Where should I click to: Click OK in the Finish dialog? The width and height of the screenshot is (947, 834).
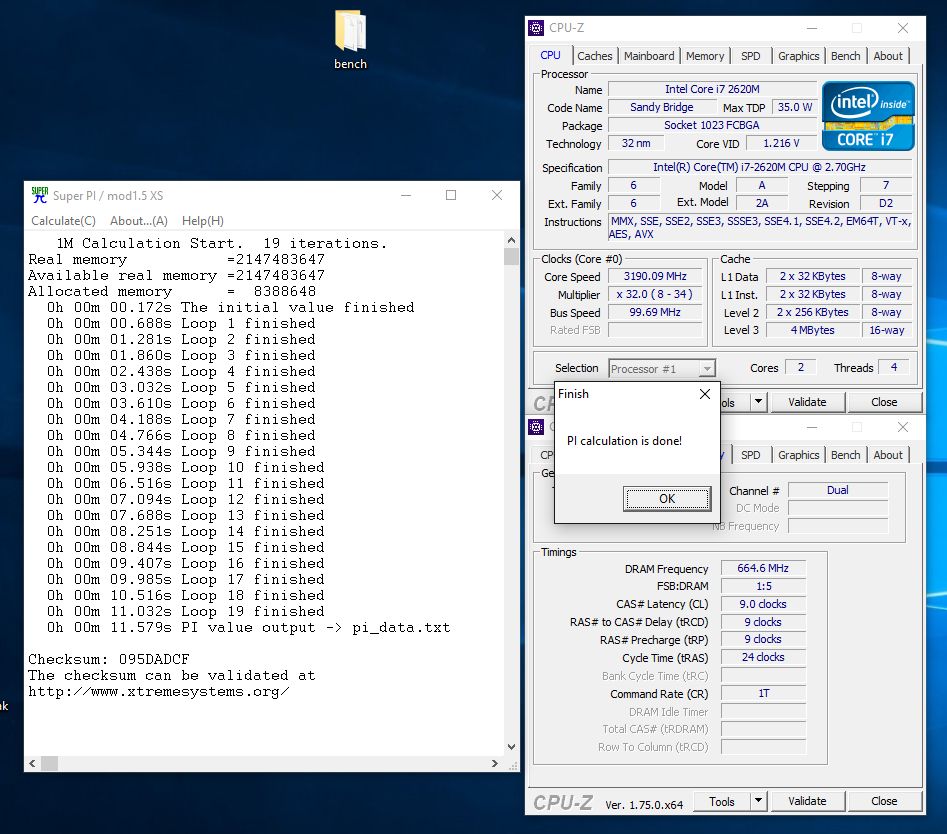coord(667,499)
